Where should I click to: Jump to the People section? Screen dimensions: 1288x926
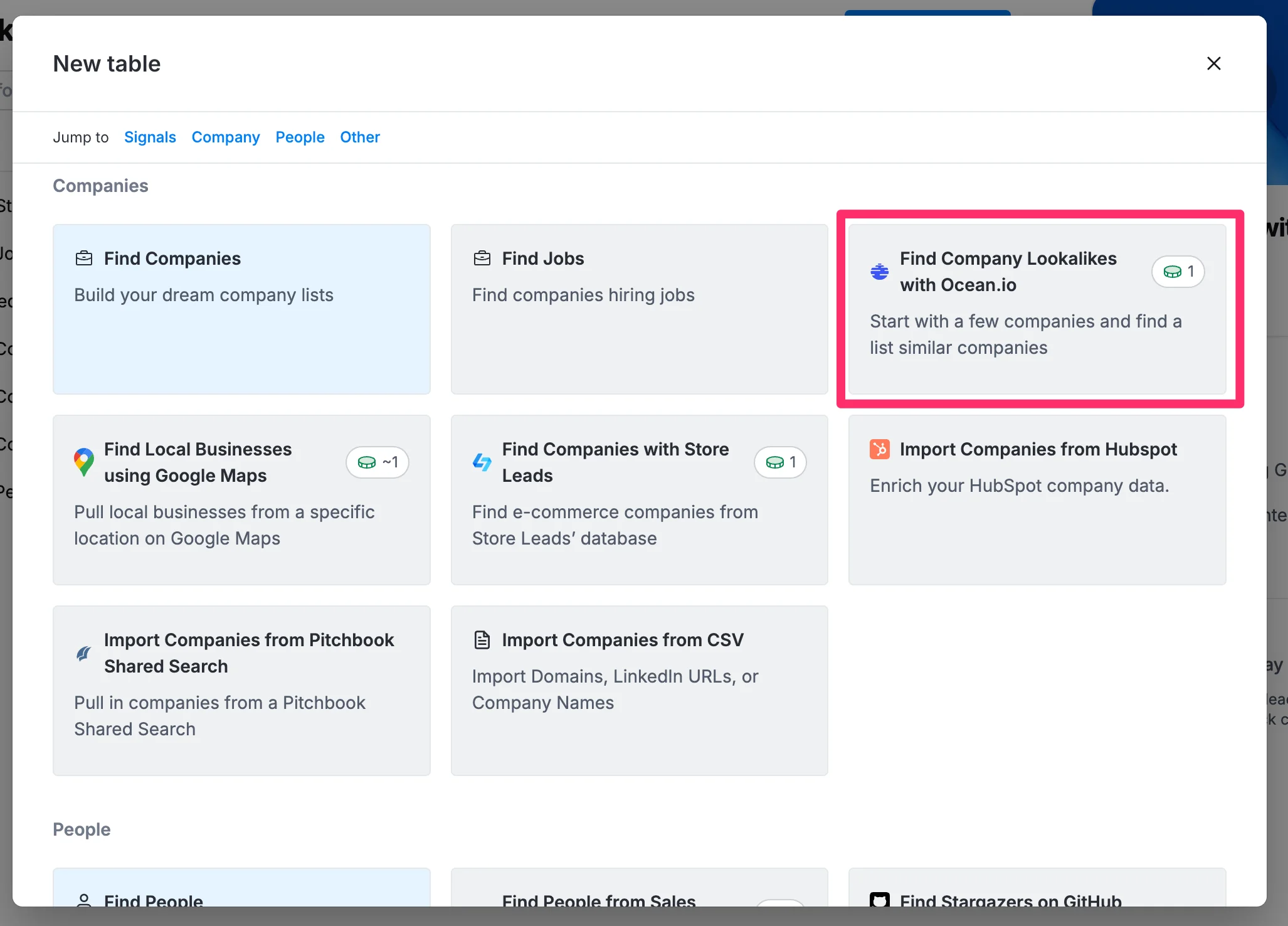300,137
